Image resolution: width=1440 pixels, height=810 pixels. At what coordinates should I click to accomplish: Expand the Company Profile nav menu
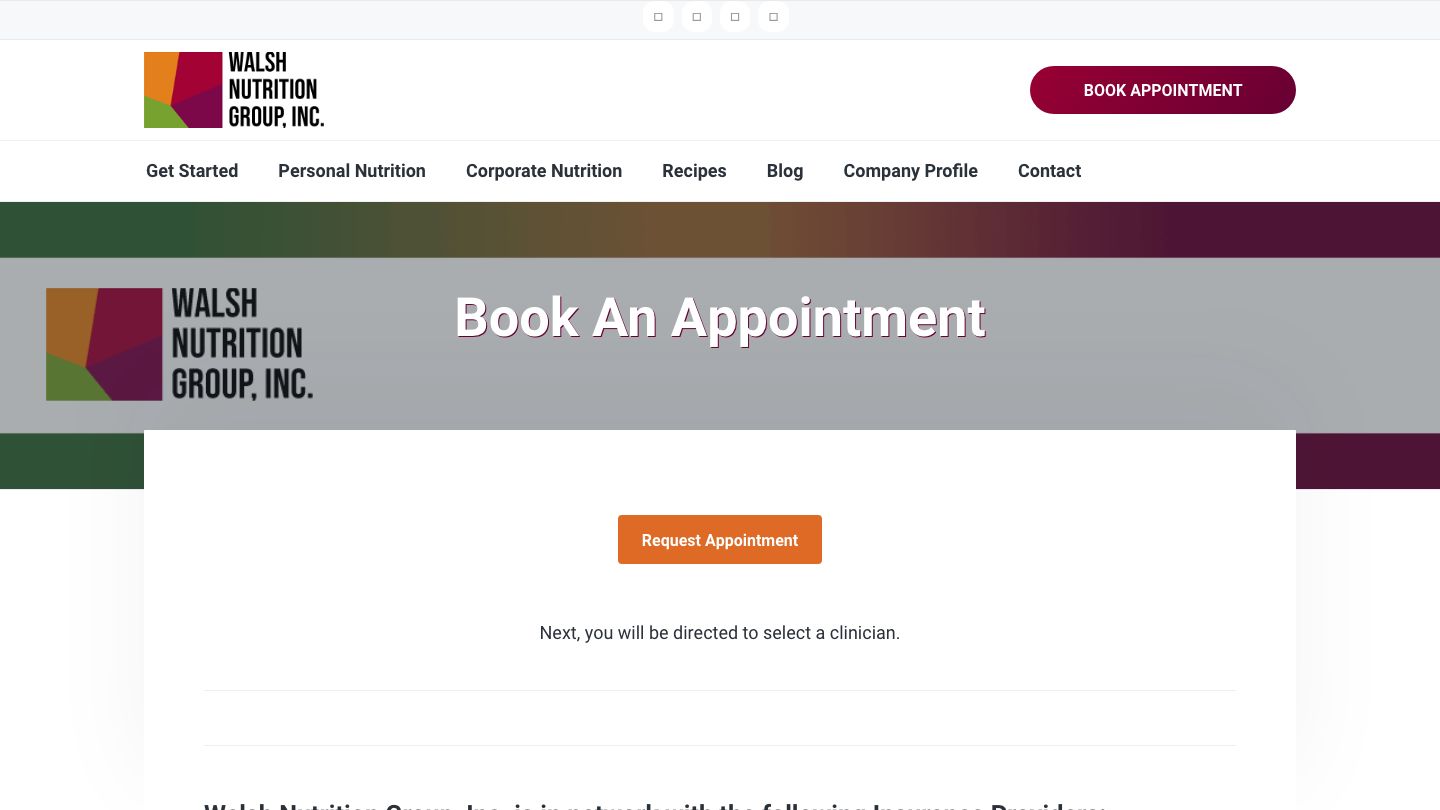coord(910,171)
